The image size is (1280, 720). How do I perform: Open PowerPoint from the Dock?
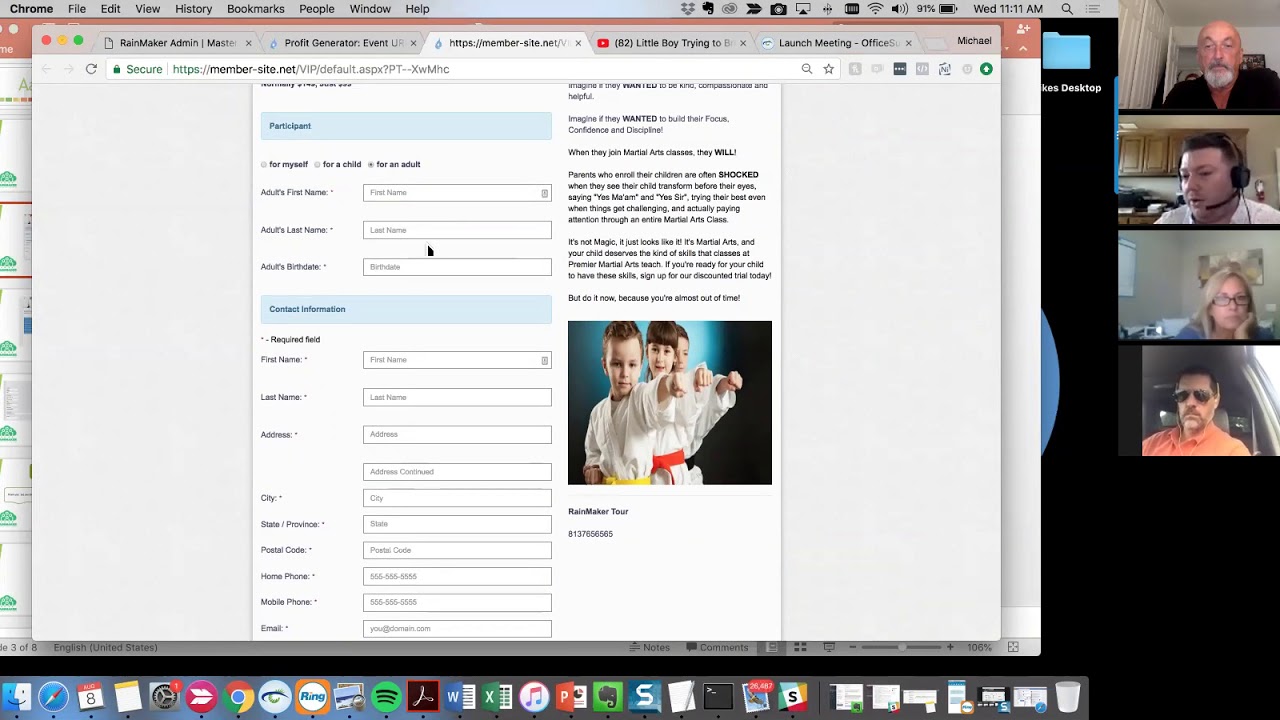[571, 696]
